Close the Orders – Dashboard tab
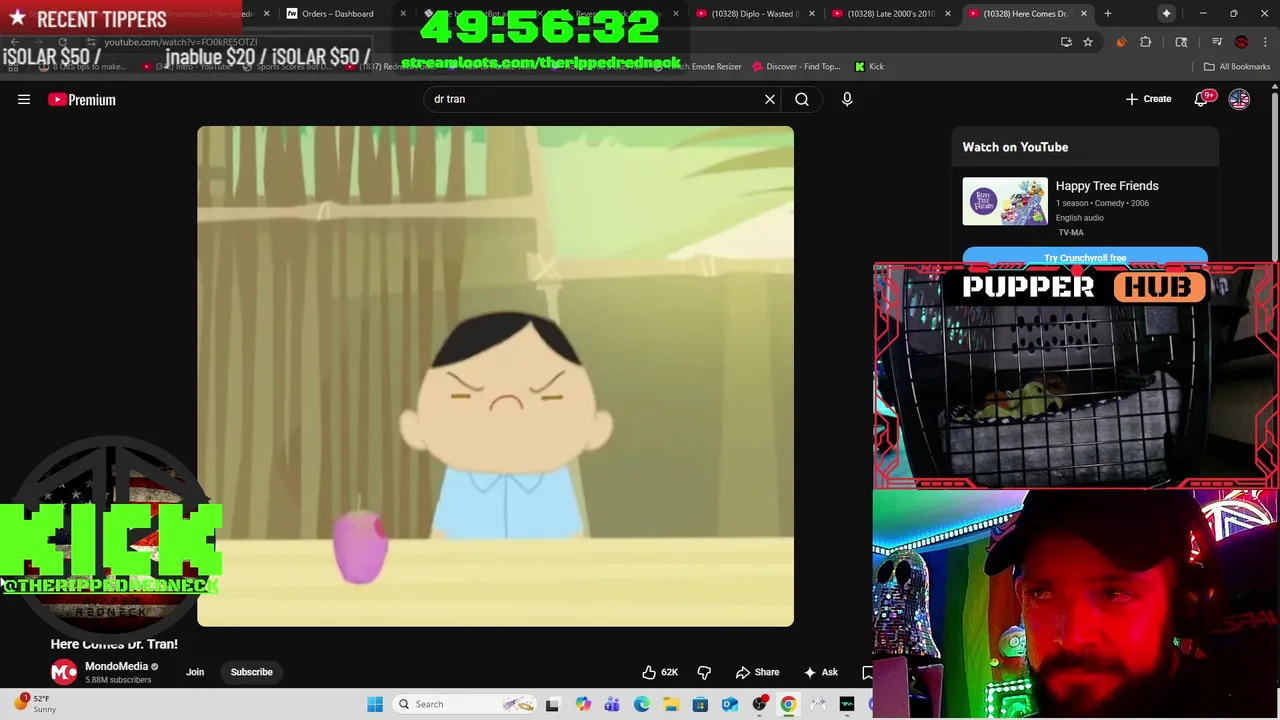 [403, 14]
